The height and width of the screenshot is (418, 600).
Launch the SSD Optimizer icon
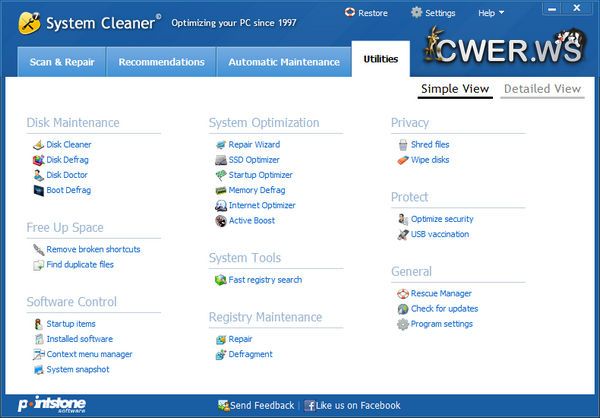[x=220, y=160]
